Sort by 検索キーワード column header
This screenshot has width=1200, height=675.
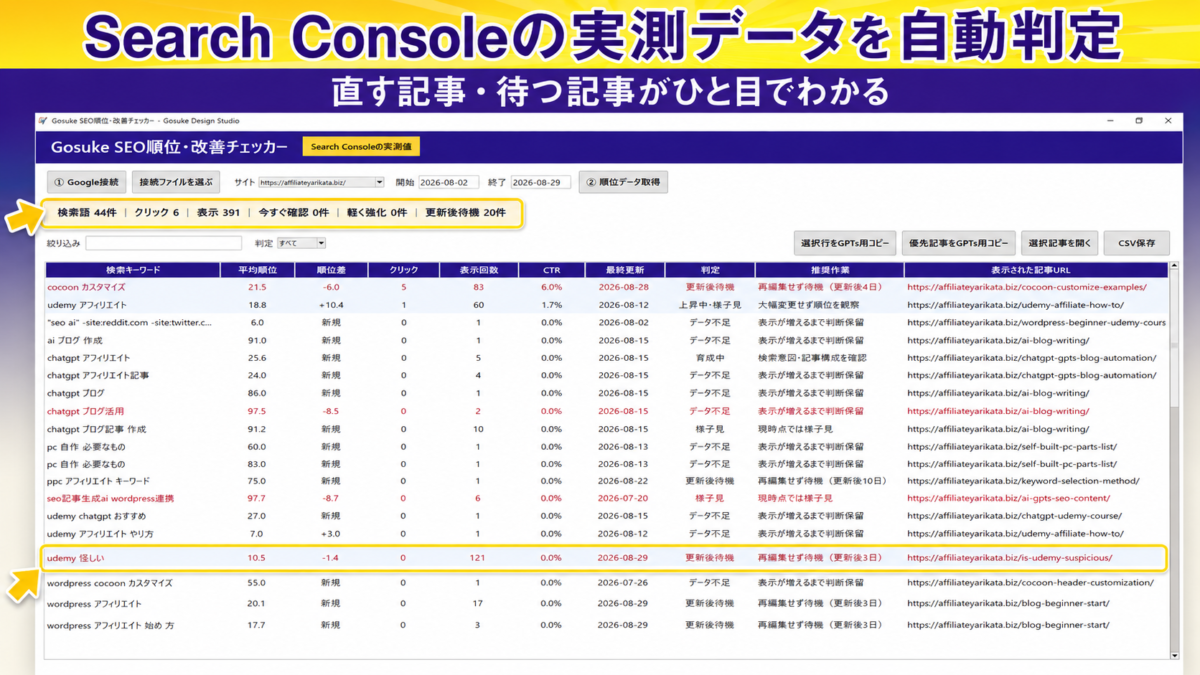click(x=133, y=270)
